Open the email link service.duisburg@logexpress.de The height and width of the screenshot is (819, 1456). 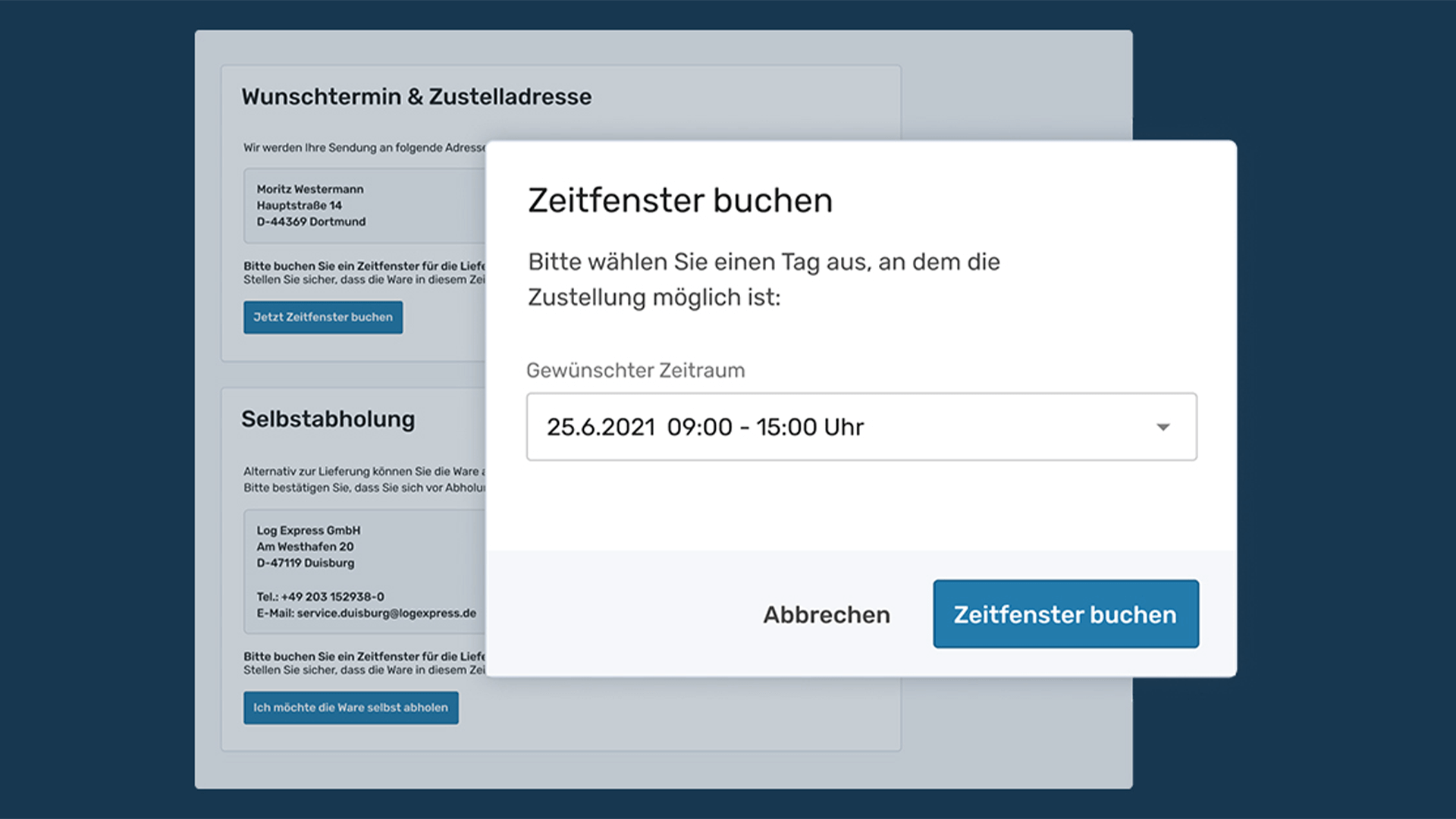click(x=392, y=613)
